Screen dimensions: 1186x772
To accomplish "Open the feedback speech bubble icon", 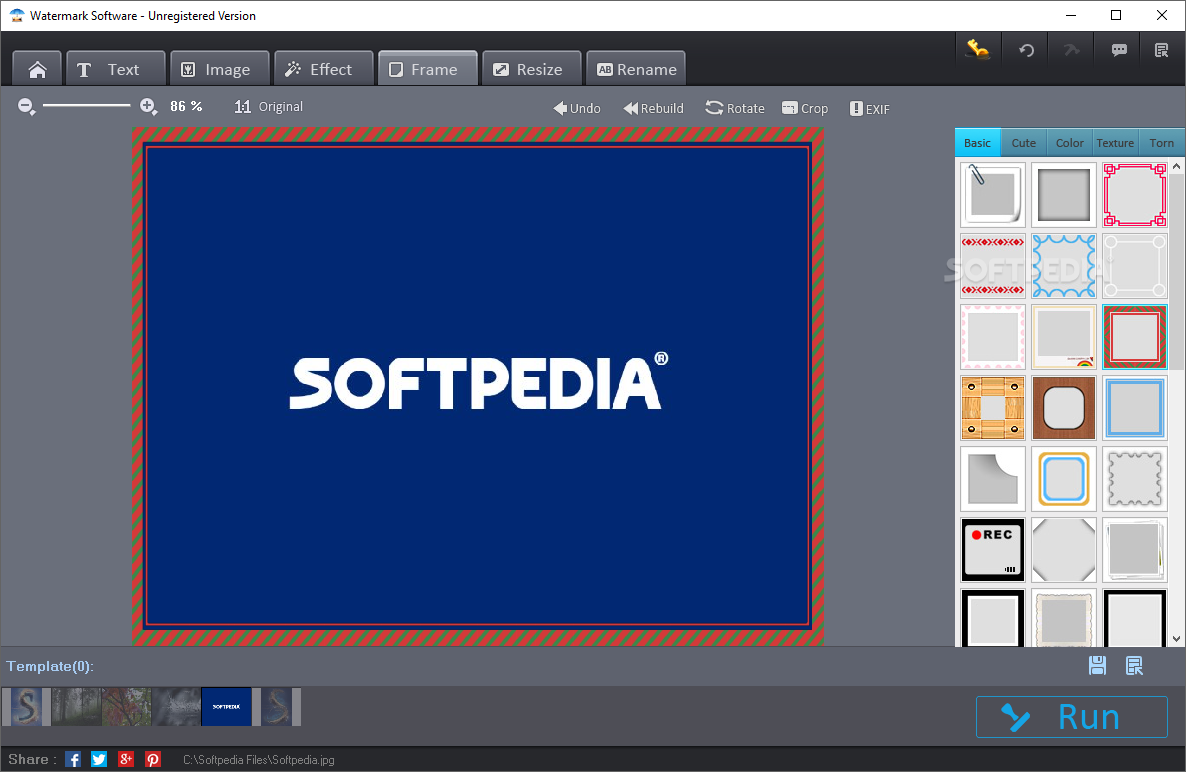I will pyautogui.click(x=1119, y=50).
